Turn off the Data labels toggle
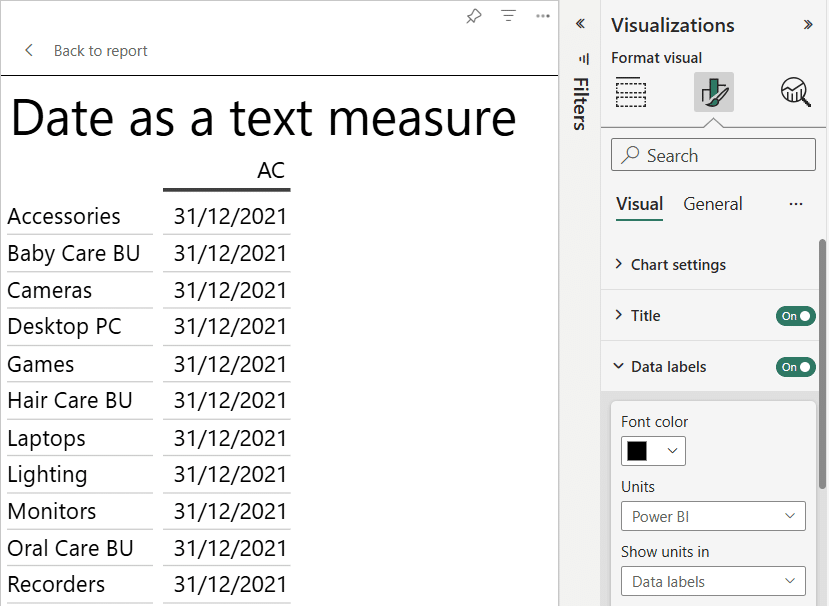This screenshot has height=606, width=829. [795, 367]
